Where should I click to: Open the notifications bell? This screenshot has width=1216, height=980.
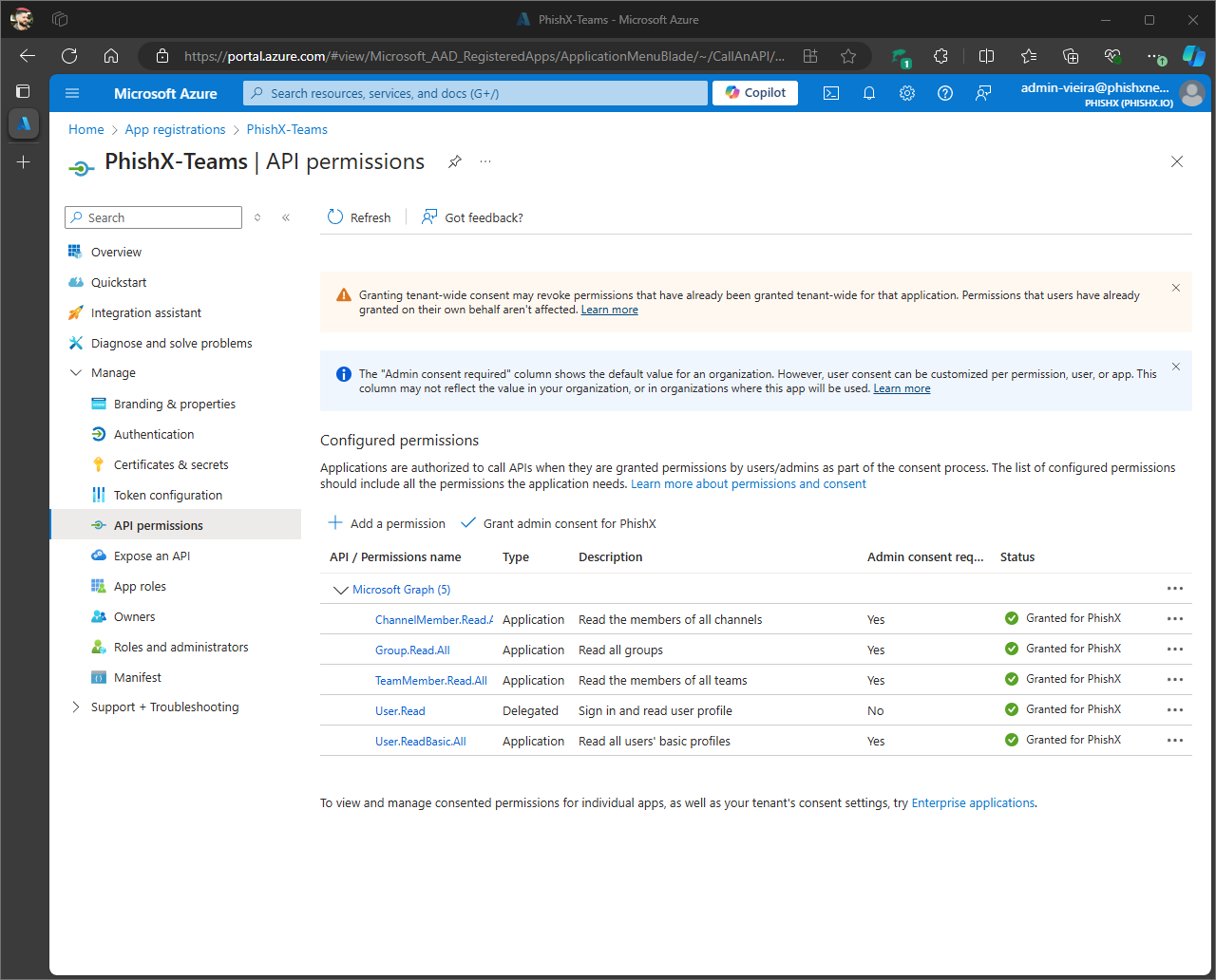pyautogui.click(x=869, y=93)
